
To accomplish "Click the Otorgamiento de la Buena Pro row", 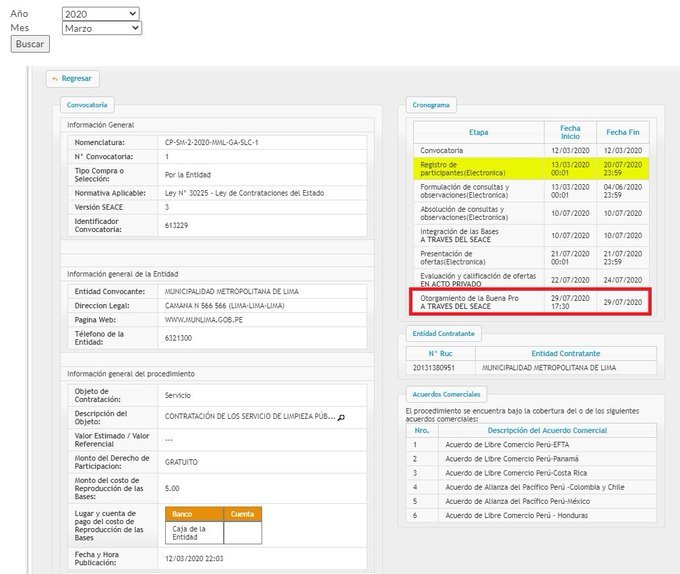I will pos(531,302).
